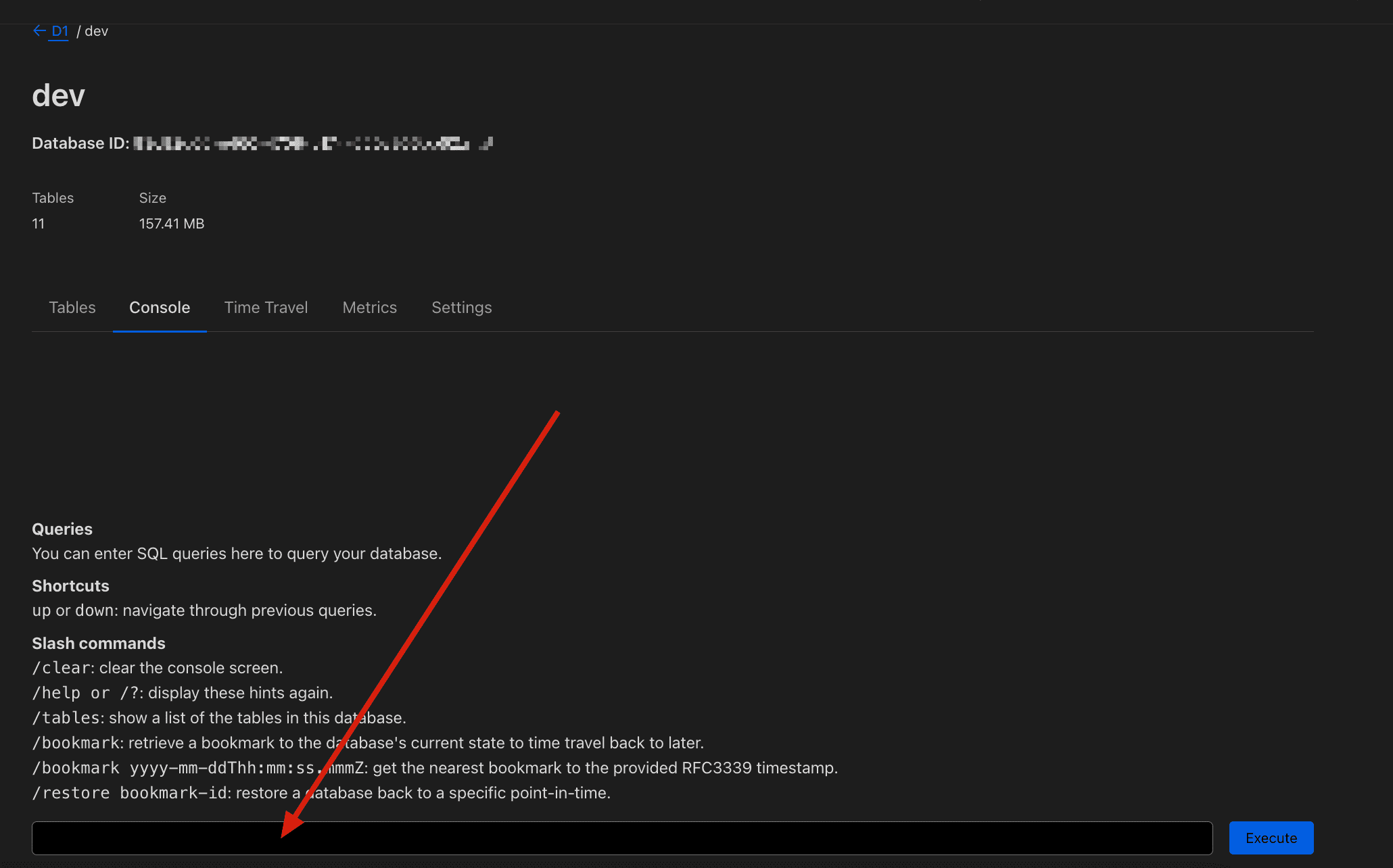Click the 157.41 MB size value
The image size is (1393, 868).
(x=172, y=224)
